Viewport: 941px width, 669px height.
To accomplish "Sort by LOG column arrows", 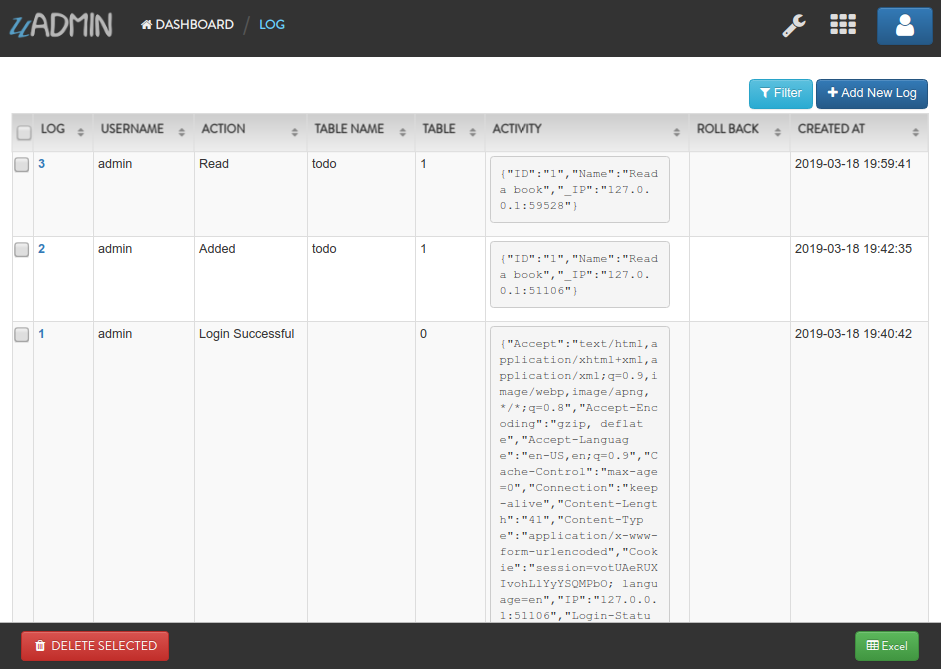I will [80, 132].
